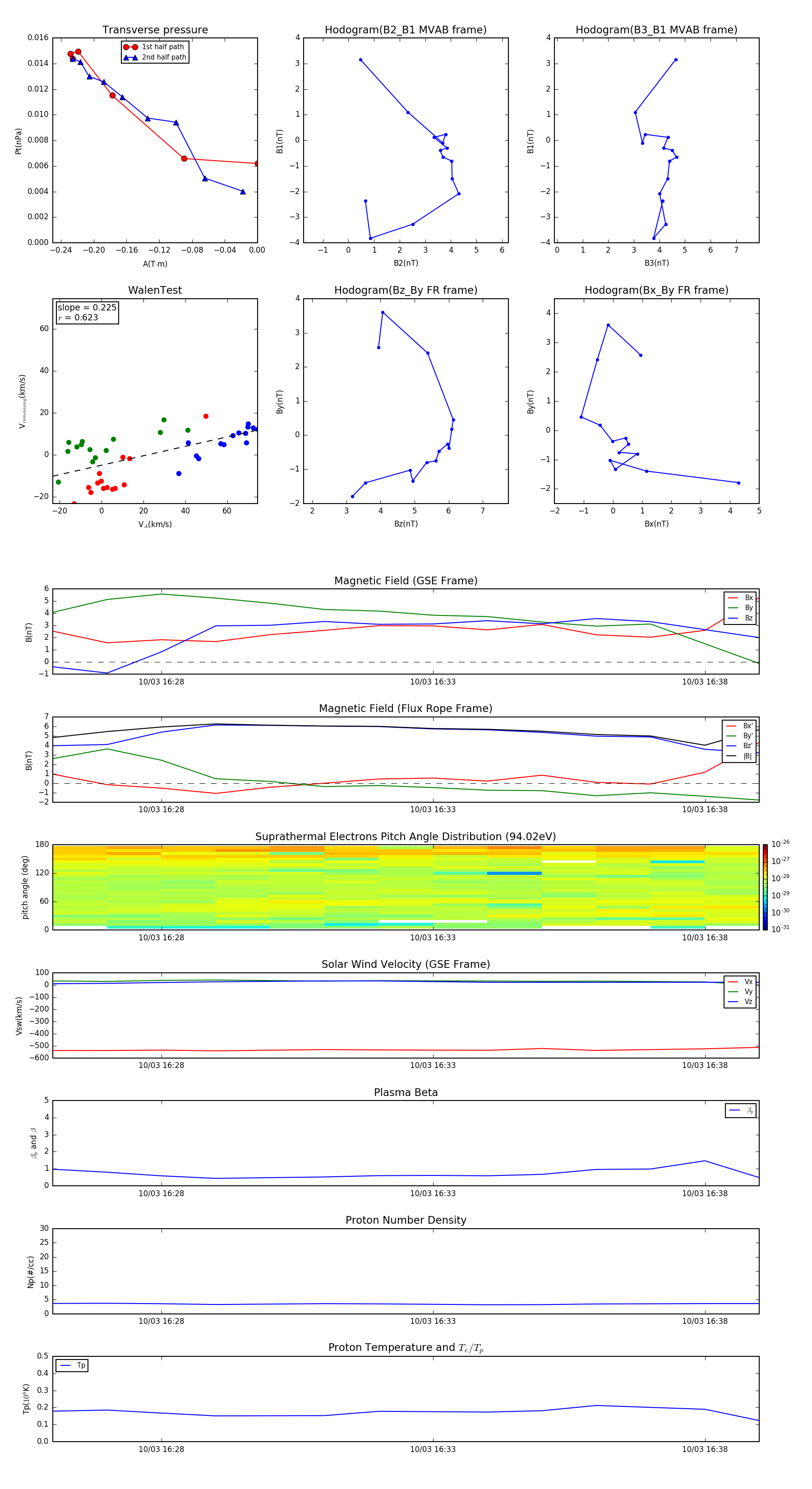Click the 'Vremaining(km/s)' y-axis label
The height and width of the screenshot is (1489, 812).
click(x=22, y=401)
